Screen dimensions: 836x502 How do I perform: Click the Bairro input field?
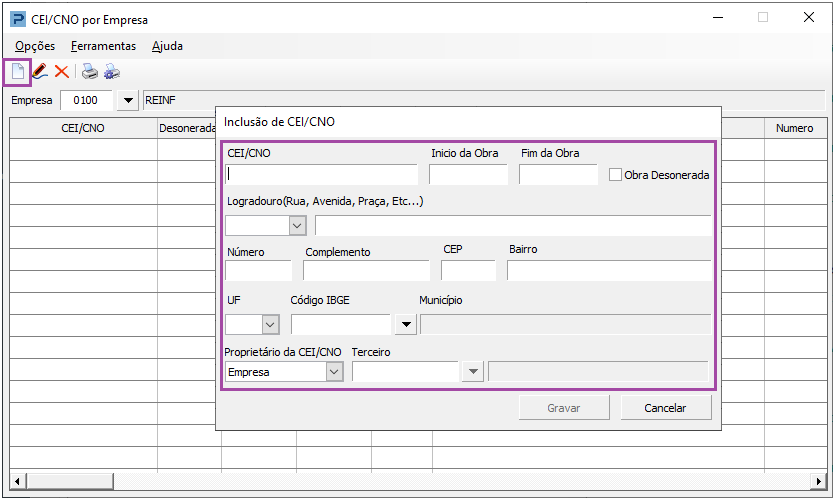pos(608,271)
